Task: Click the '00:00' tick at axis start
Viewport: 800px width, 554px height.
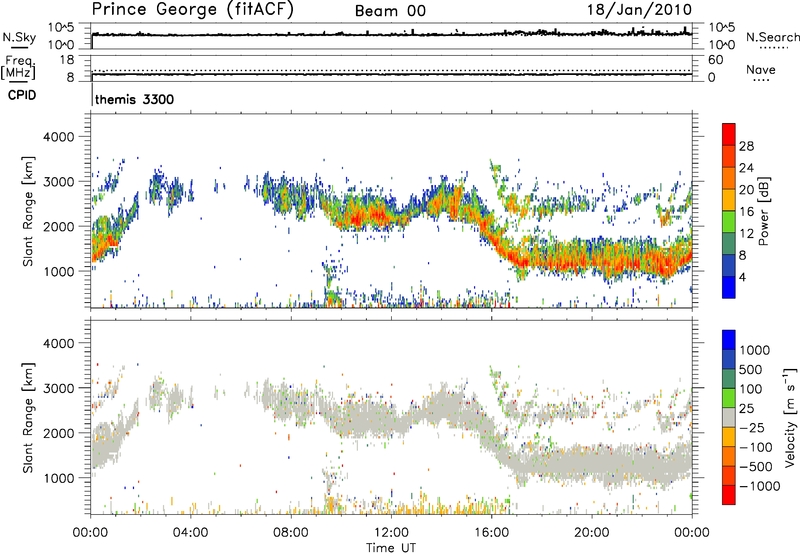Action: click(x=91, y=533)
